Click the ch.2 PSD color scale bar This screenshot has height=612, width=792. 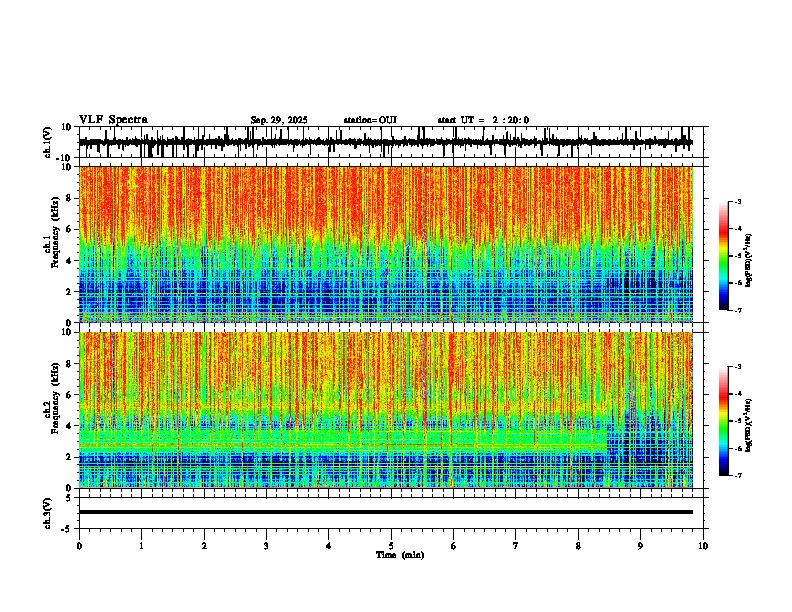tap(724, 421)
